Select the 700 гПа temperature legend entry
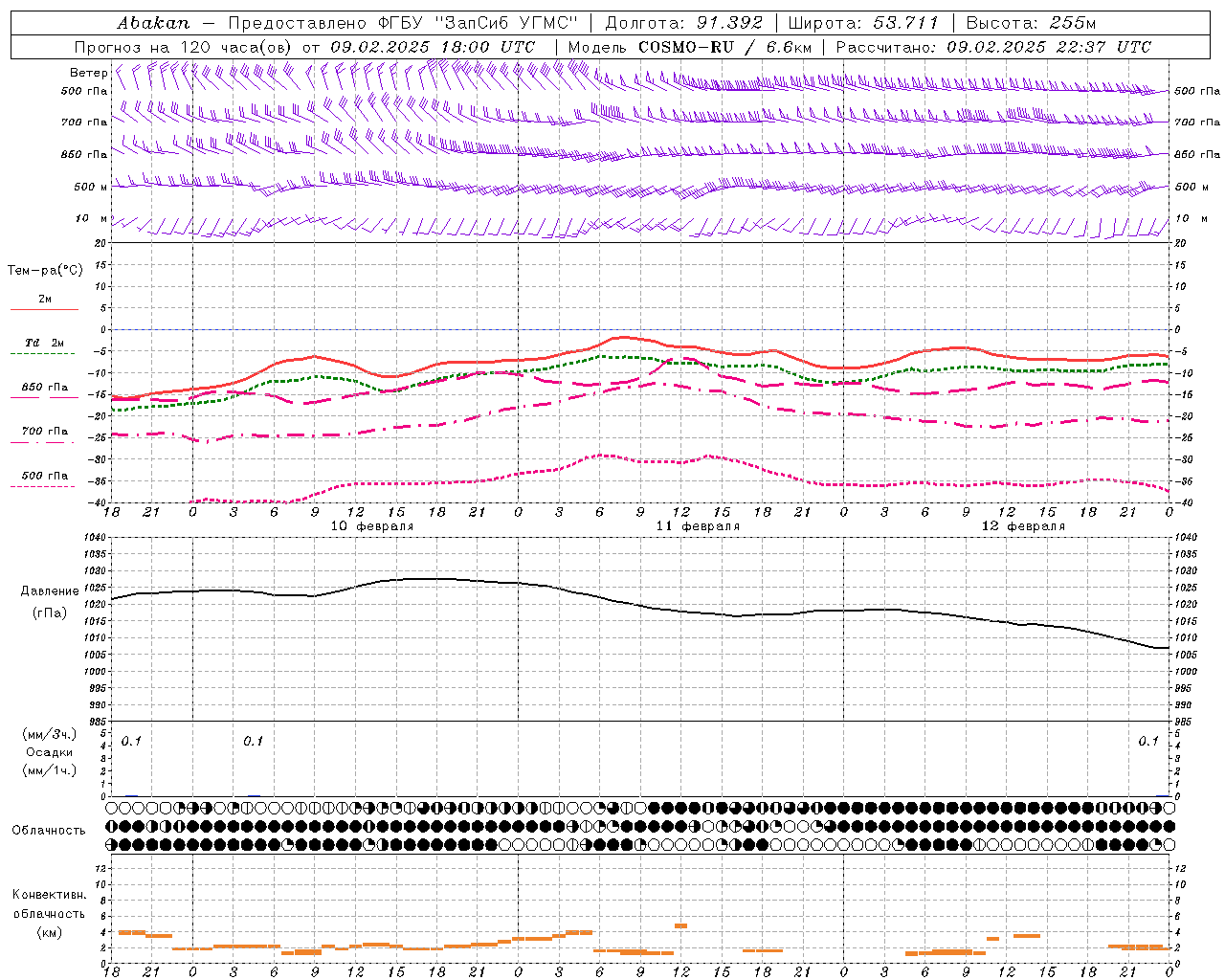 tap(45, 432)
